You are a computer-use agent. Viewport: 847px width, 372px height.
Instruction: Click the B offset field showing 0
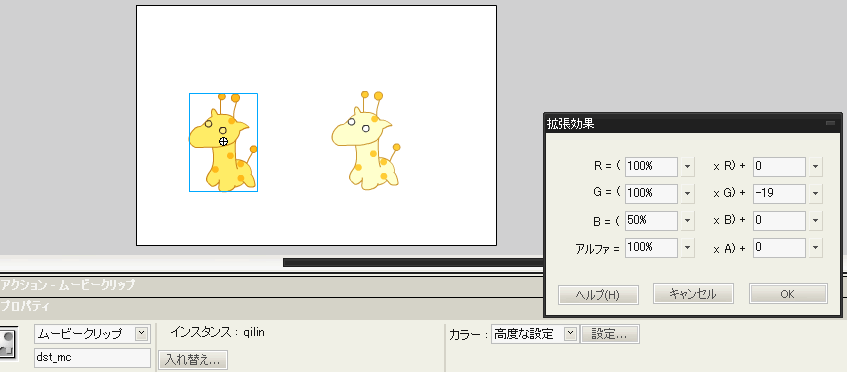(x=779, y=221)
